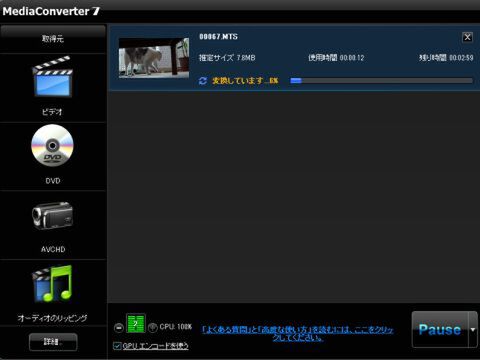The width and height of the screenshot is (480, 360).
Task: Click the refresh icon beside converting status
Action: [x=203, y=81]
